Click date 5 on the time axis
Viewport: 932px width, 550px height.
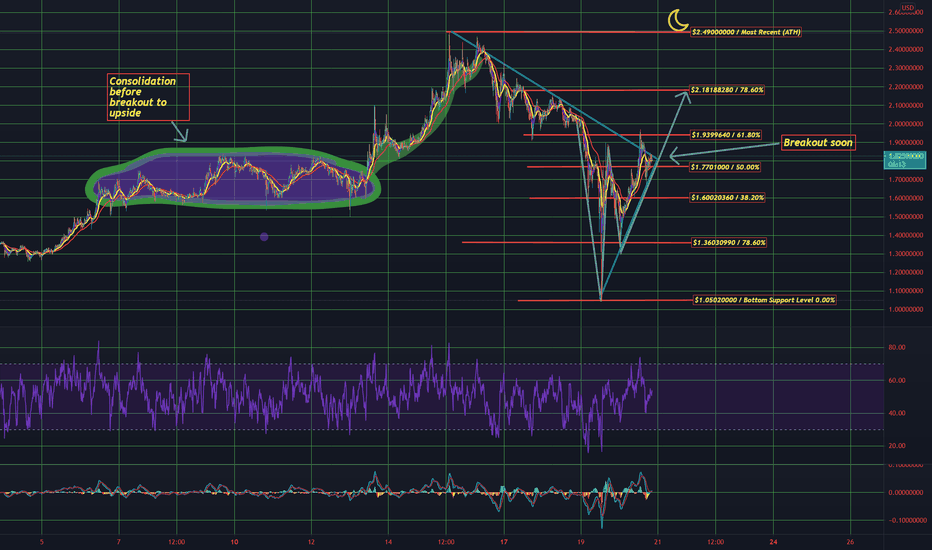(x=42, y=542)
